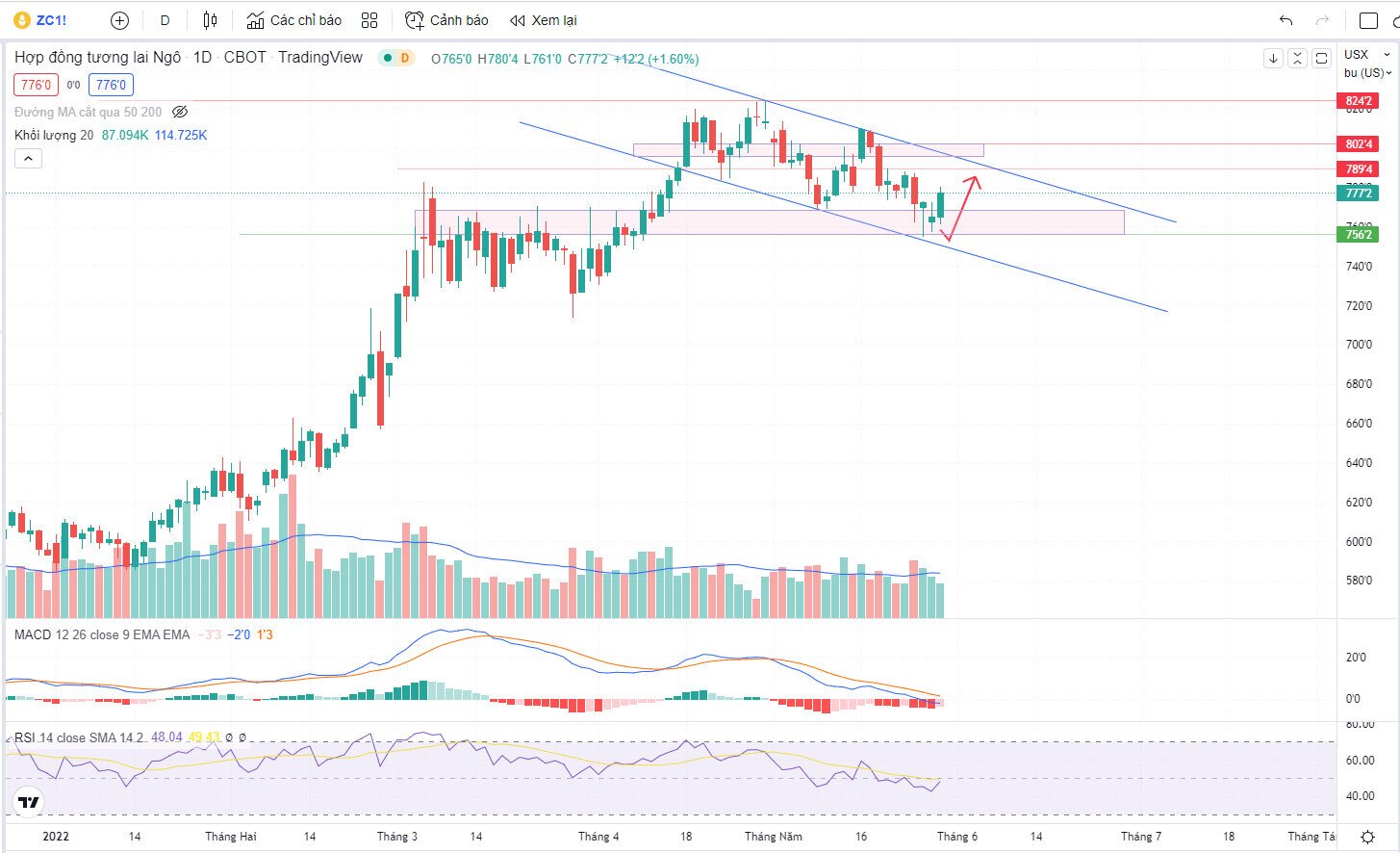
Task: Click the down-arrow pane button
Action: click(x=1273, y=59)
